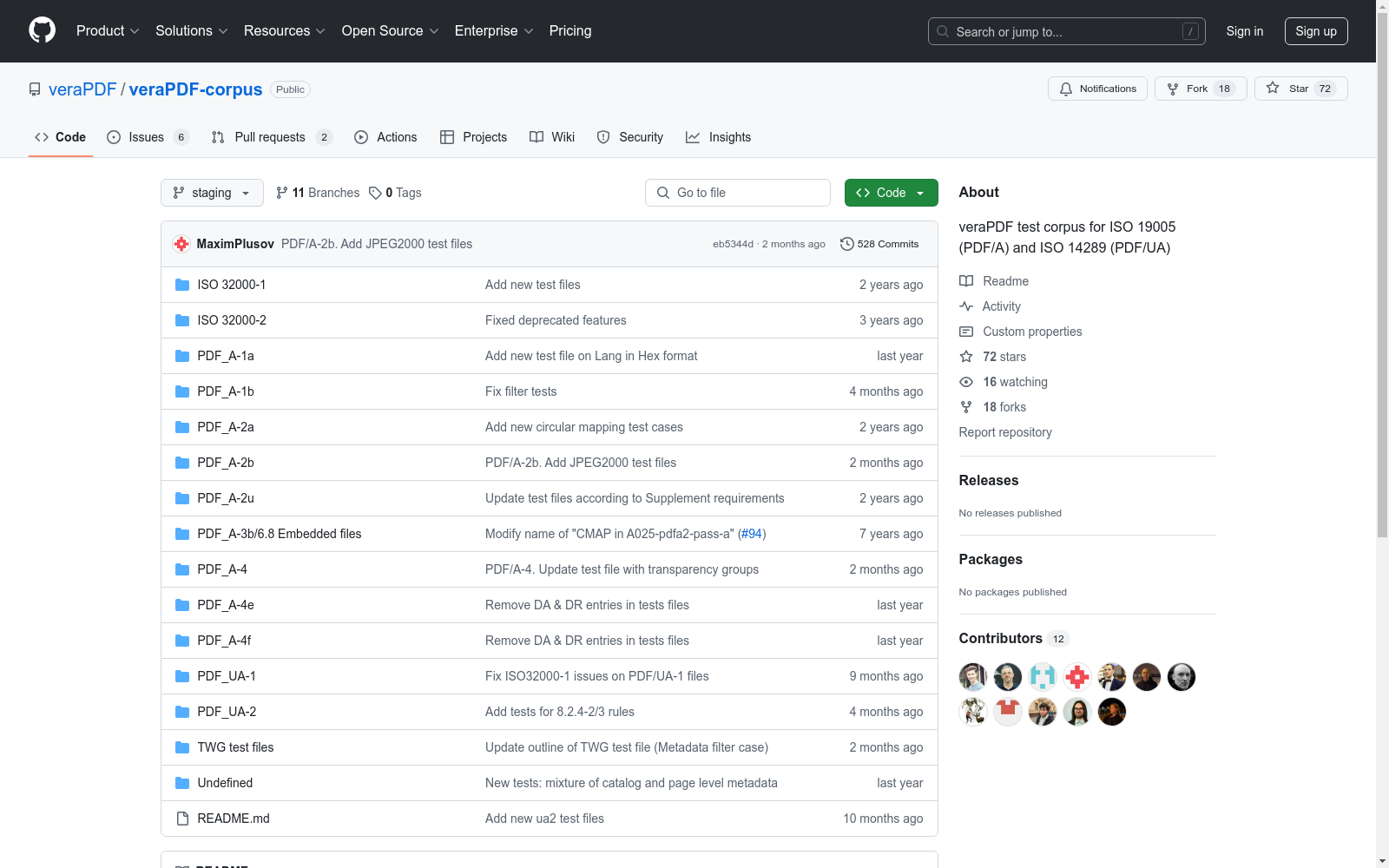Open the #94 pull request link
The image size is (1389, 868).
click(x=752, y=534)
